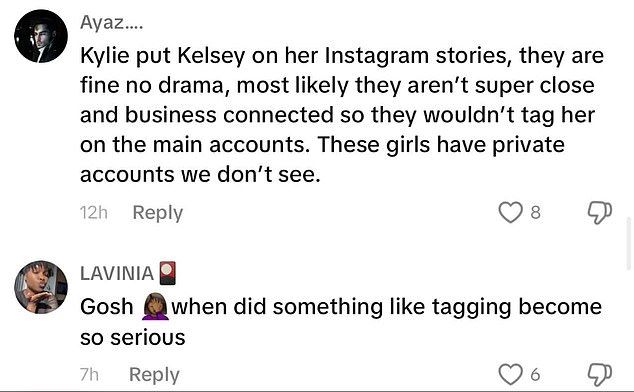This screenshot has width=634, height=392.
Task: Select LAVINIA's comment text about tagging
Action: click(341, 322)
